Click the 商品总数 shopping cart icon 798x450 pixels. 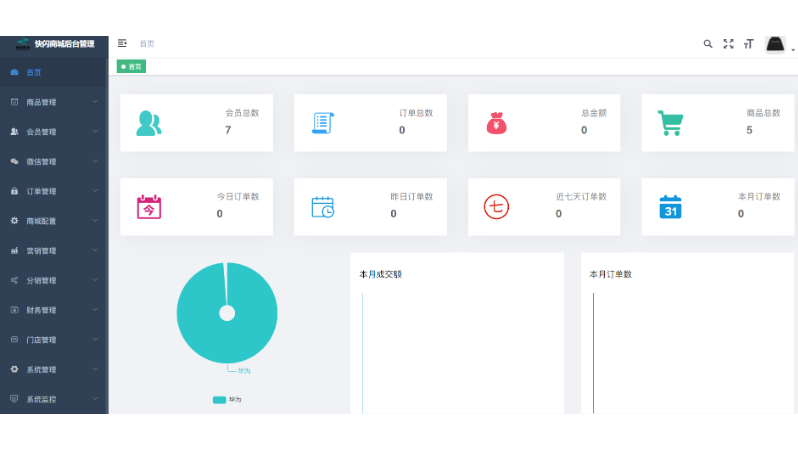coord(670,123)
